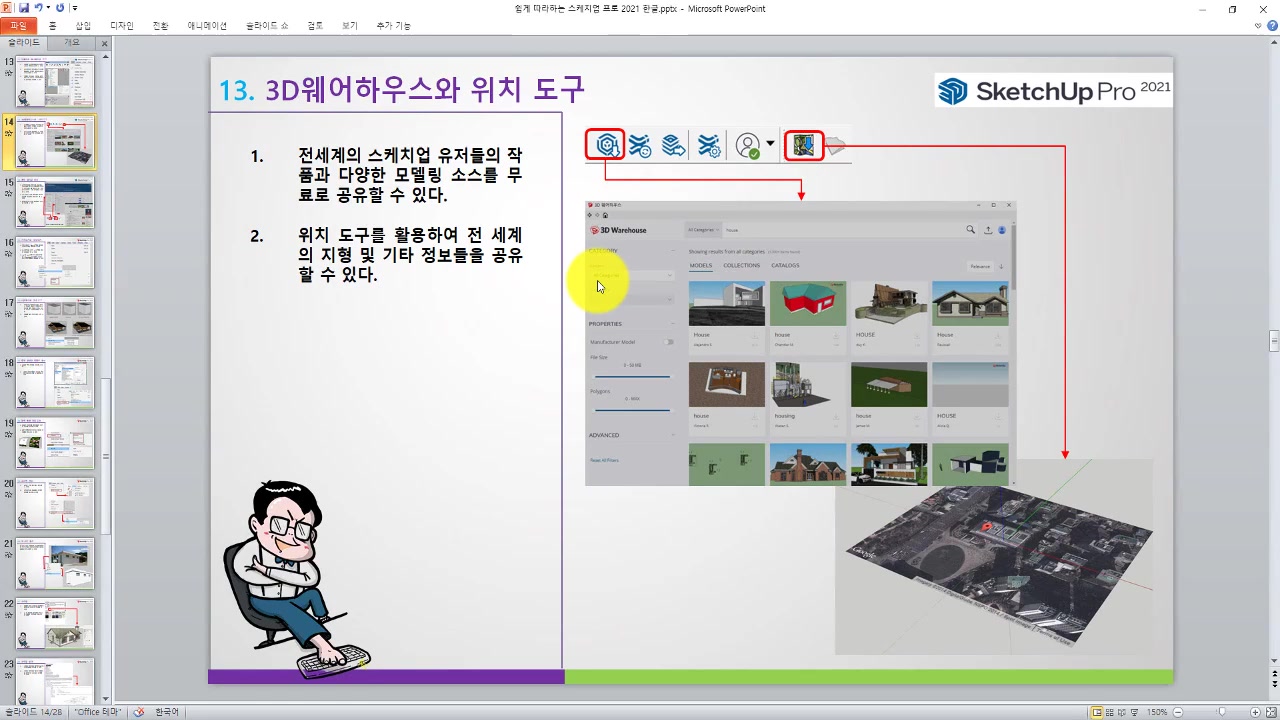Open the search magnifier in 3D Warehouse
Screen dimensions: 1280x720
970,229
